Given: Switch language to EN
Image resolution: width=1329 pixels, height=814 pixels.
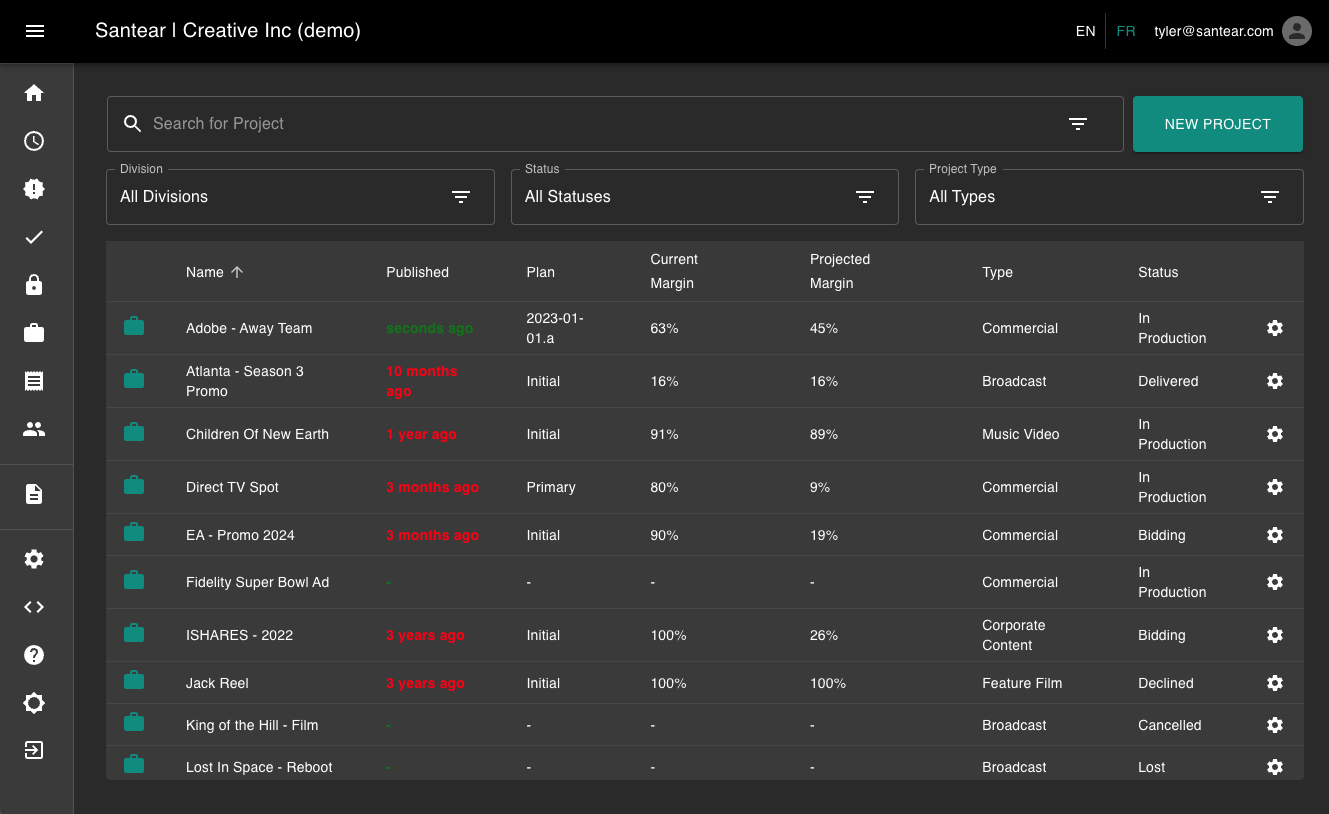Looking at the screenshot, I should (1085, 31).
